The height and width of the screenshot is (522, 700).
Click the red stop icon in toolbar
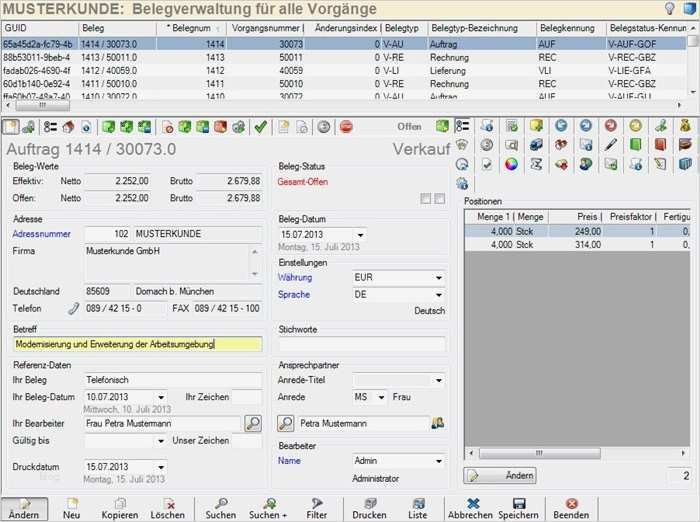(346, 127)
